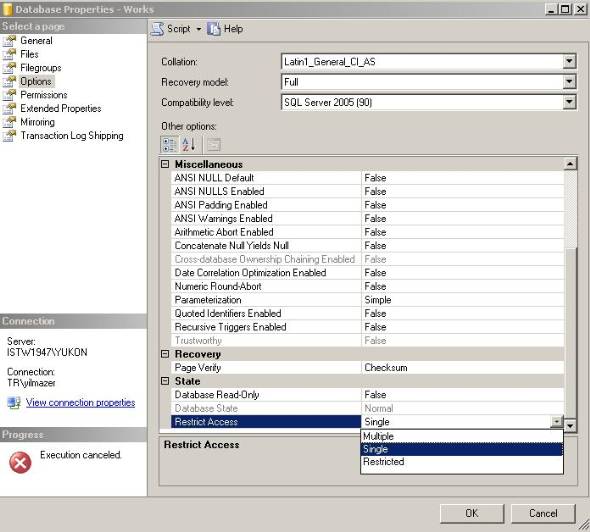Open the Collation dropdown

[569, 61]
